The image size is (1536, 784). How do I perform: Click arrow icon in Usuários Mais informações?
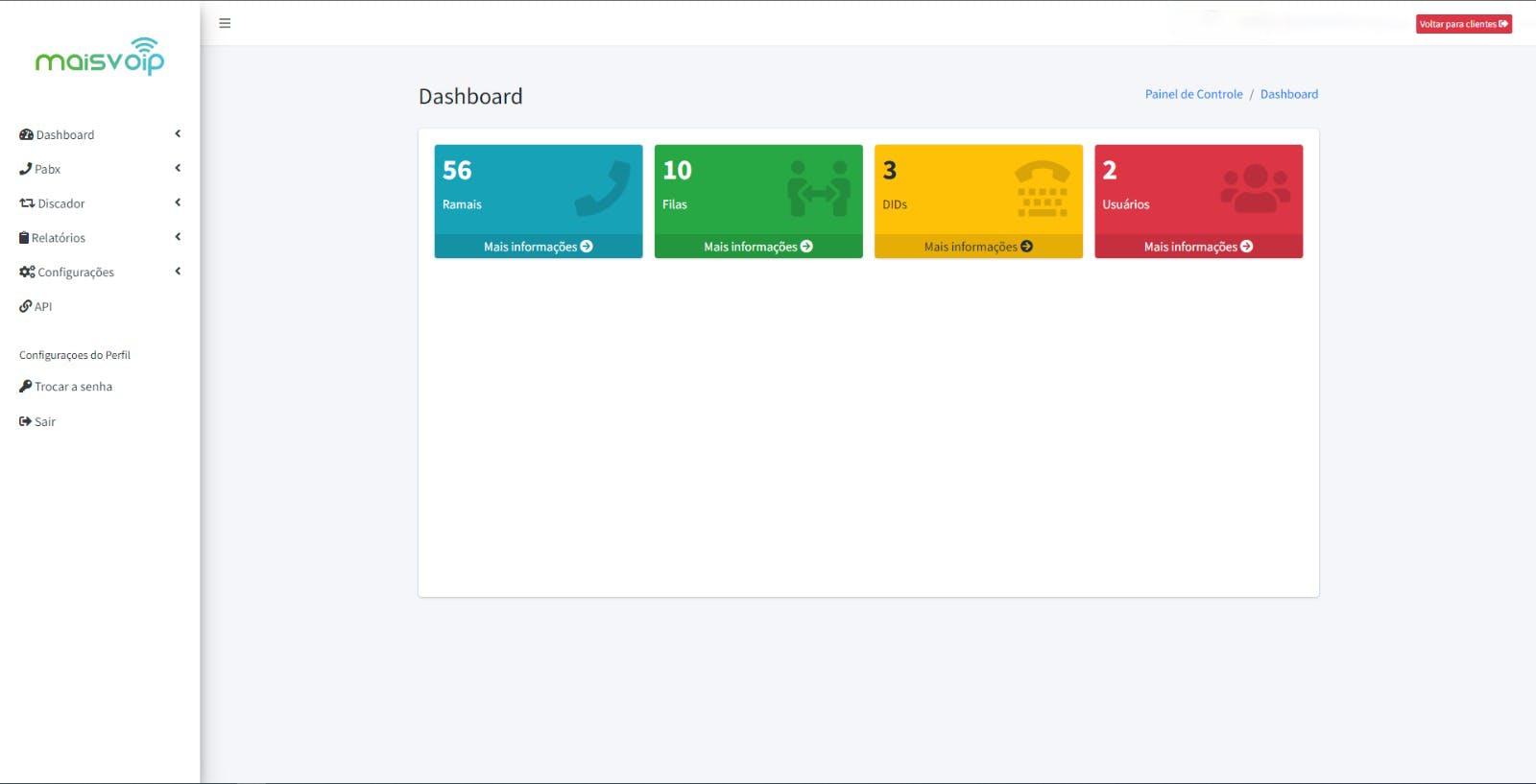(1246, 247)
